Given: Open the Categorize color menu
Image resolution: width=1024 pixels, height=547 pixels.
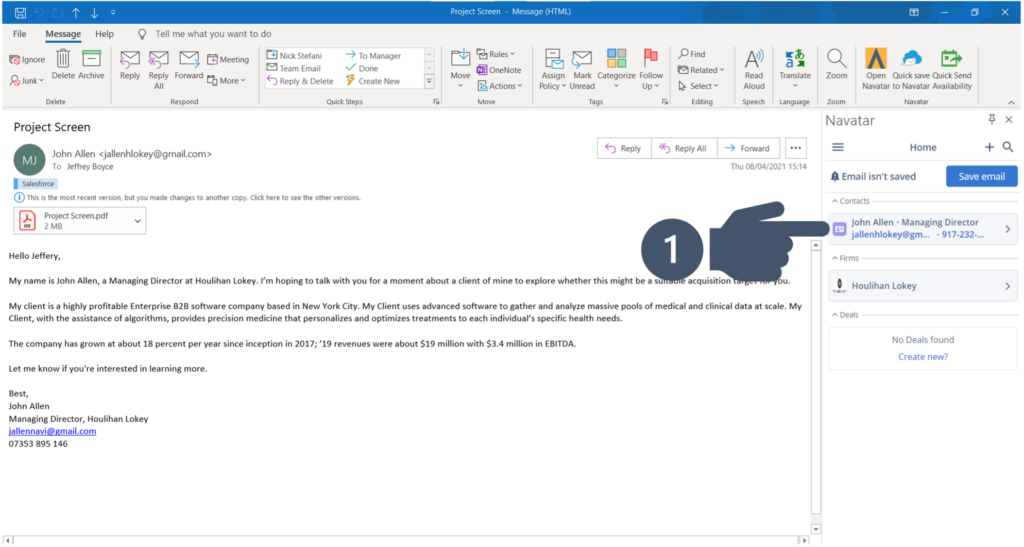Looking at the screenshot, I should click(x=616, y=68).
